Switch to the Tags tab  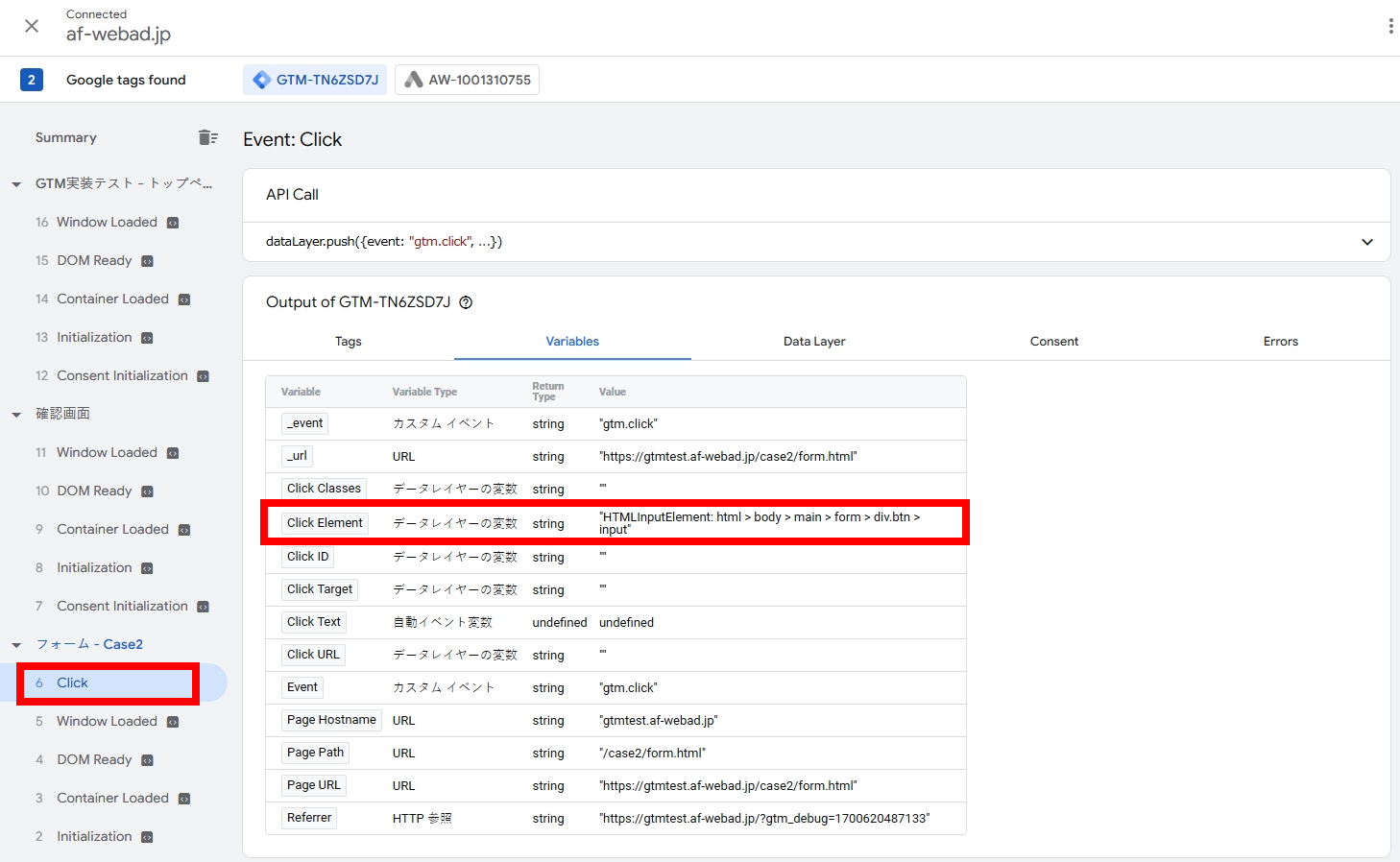[348, 342]
